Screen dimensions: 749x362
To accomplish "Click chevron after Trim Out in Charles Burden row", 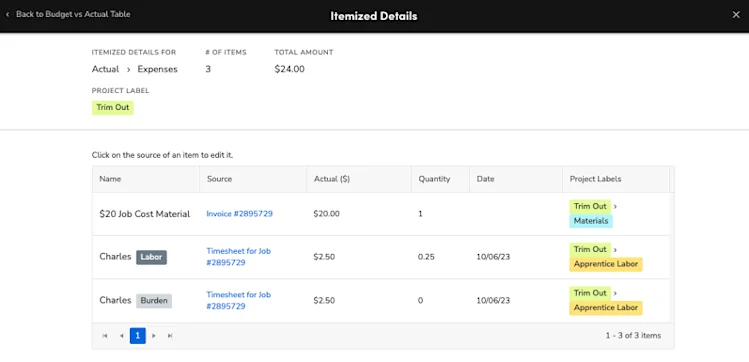I will (x=615, y=293).
